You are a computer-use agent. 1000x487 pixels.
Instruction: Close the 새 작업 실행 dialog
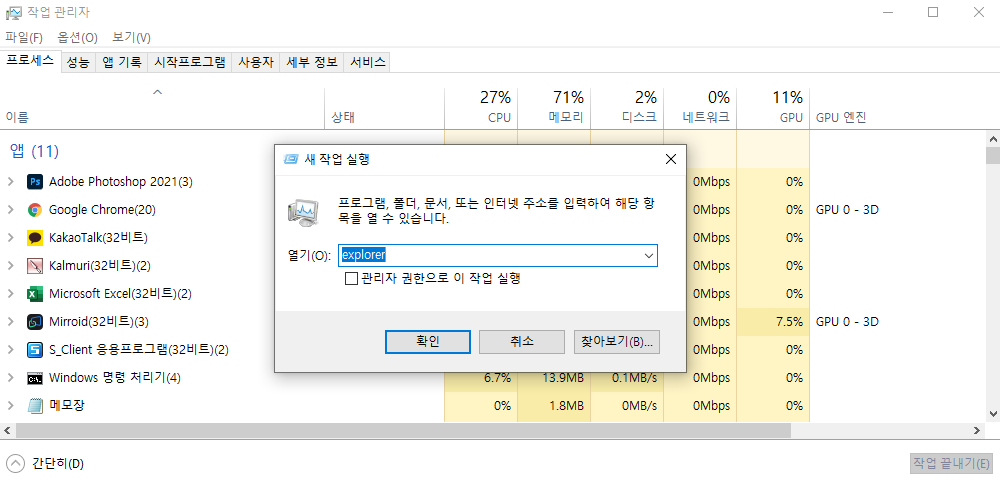670,159
